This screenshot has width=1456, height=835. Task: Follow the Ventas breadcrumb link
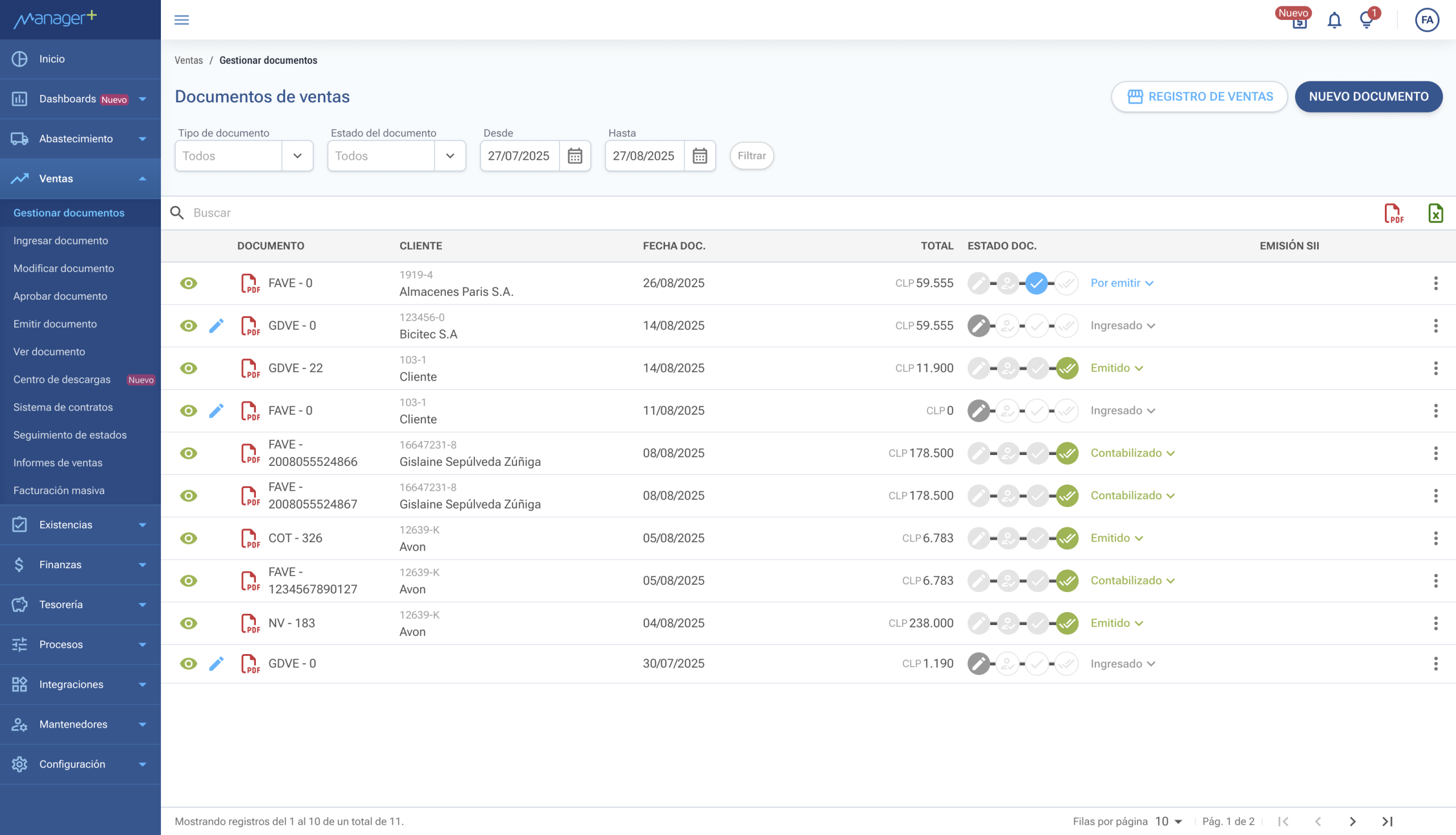[189, 60]
